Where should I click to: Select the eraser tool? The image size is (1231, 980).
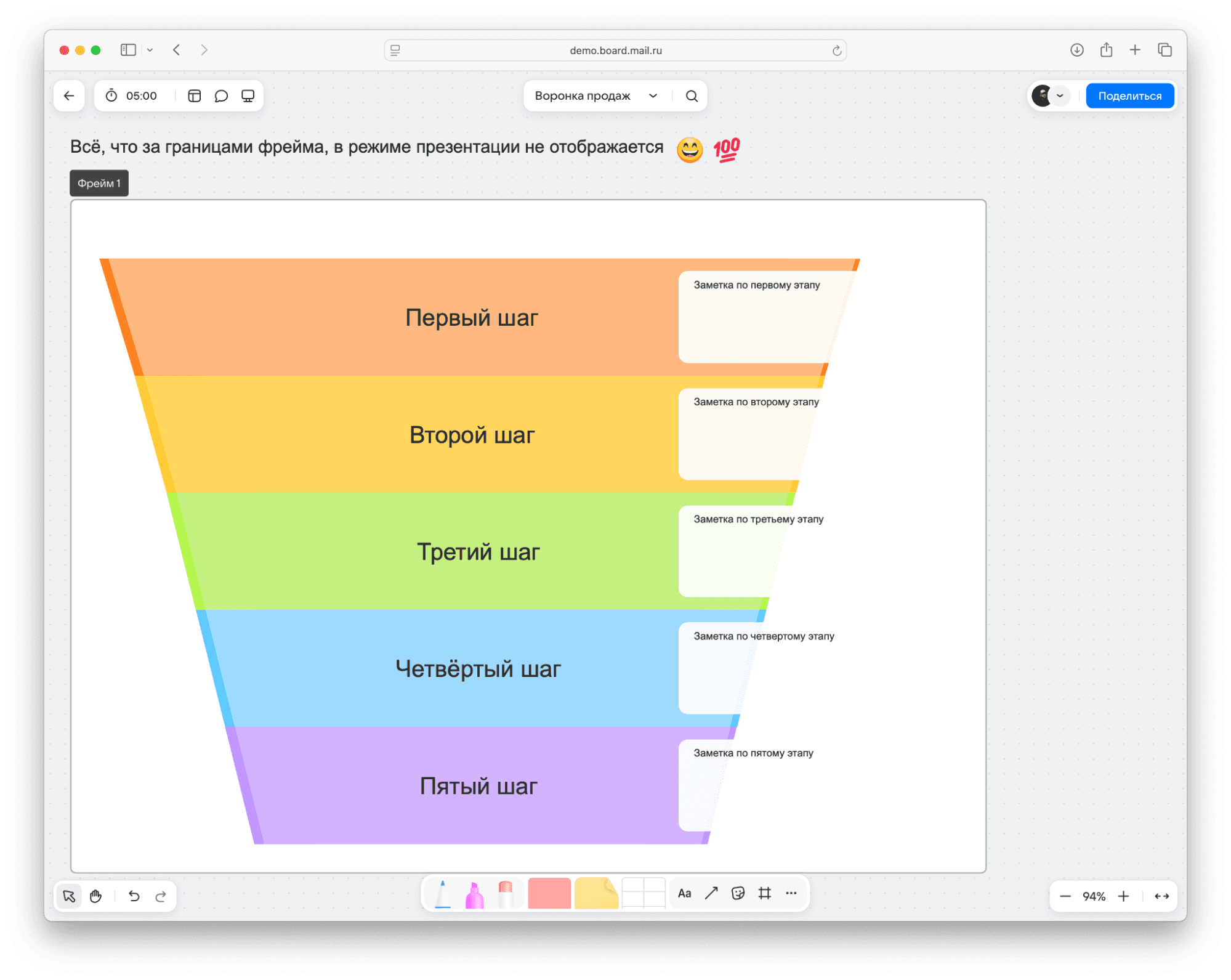[x=505, y=894]
